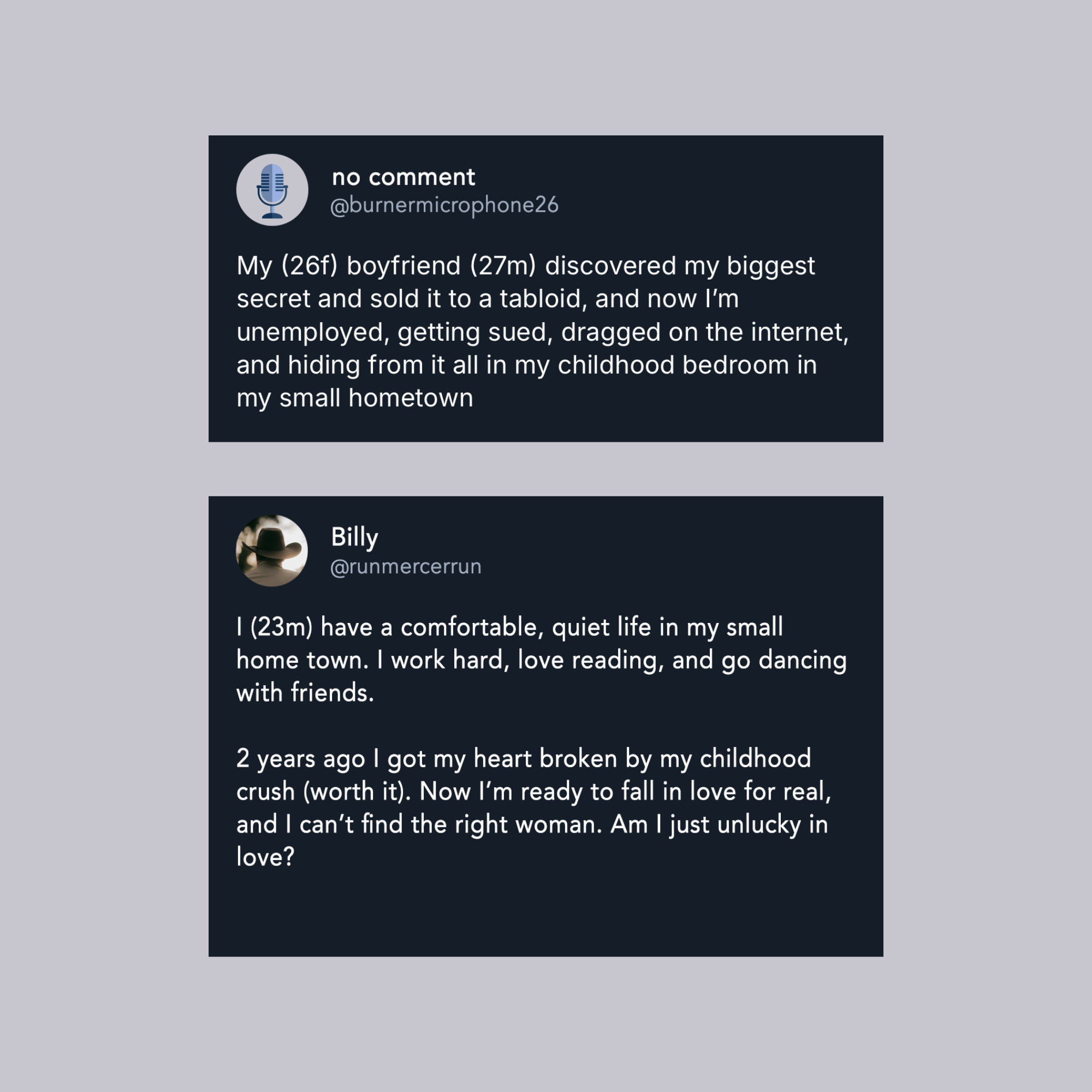Click the "(23m)" text in Billy's post
This screenshot has width=1092, height=1092.
[281, 627]
